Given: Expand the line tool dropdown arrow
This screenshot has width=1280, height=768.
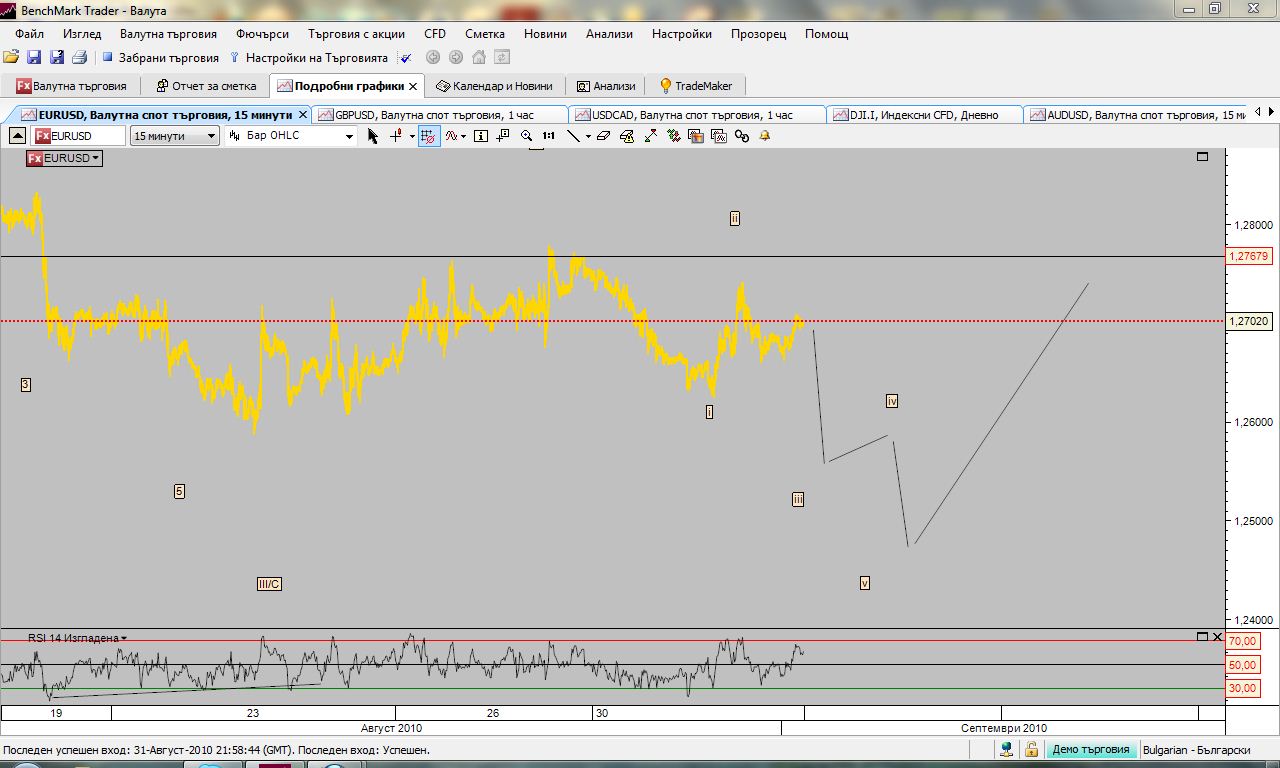Looking at the screenshot, I should (588, 136).
